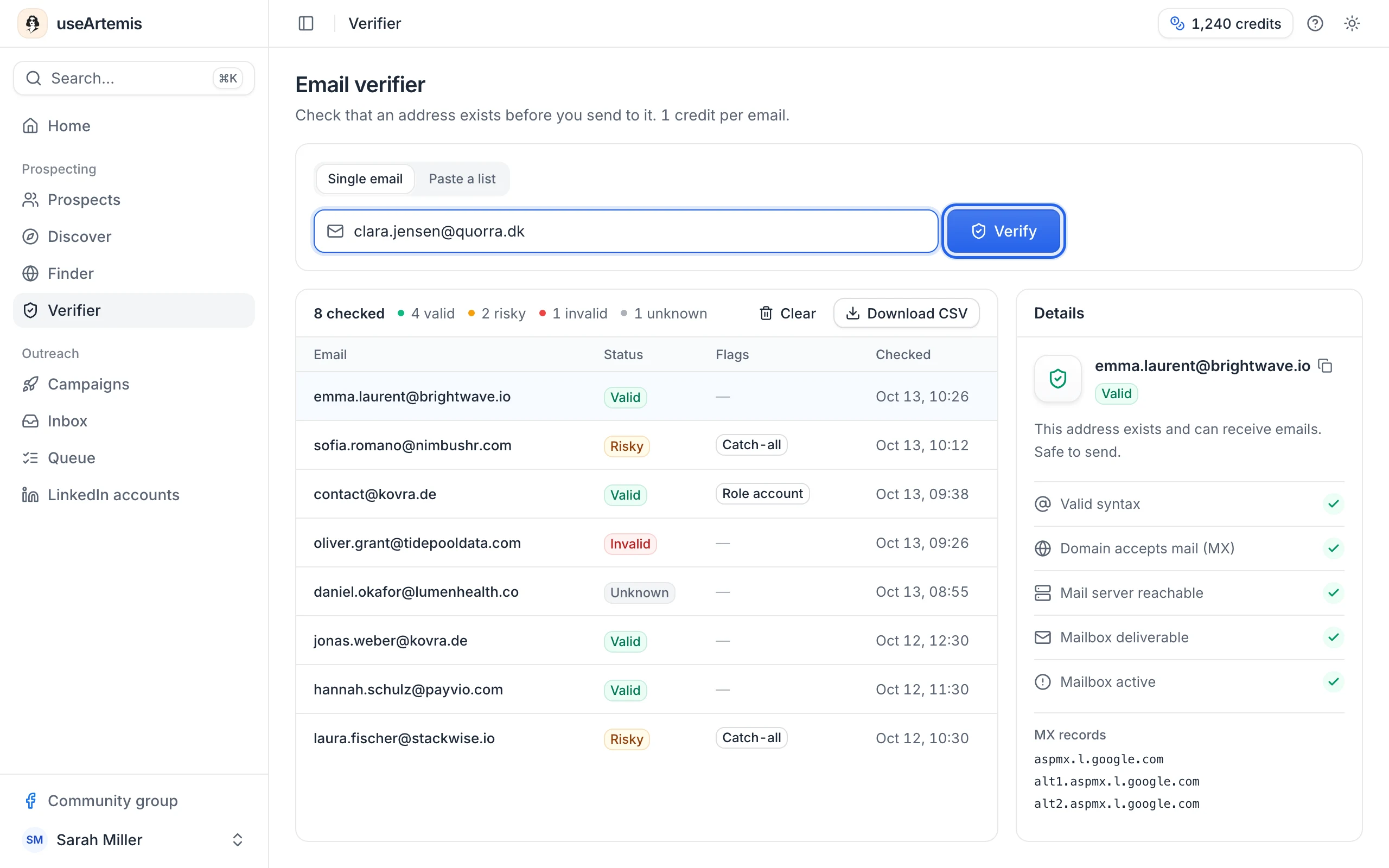Click Catch-all flag on sofia.romano row

(x=751, y=445)
